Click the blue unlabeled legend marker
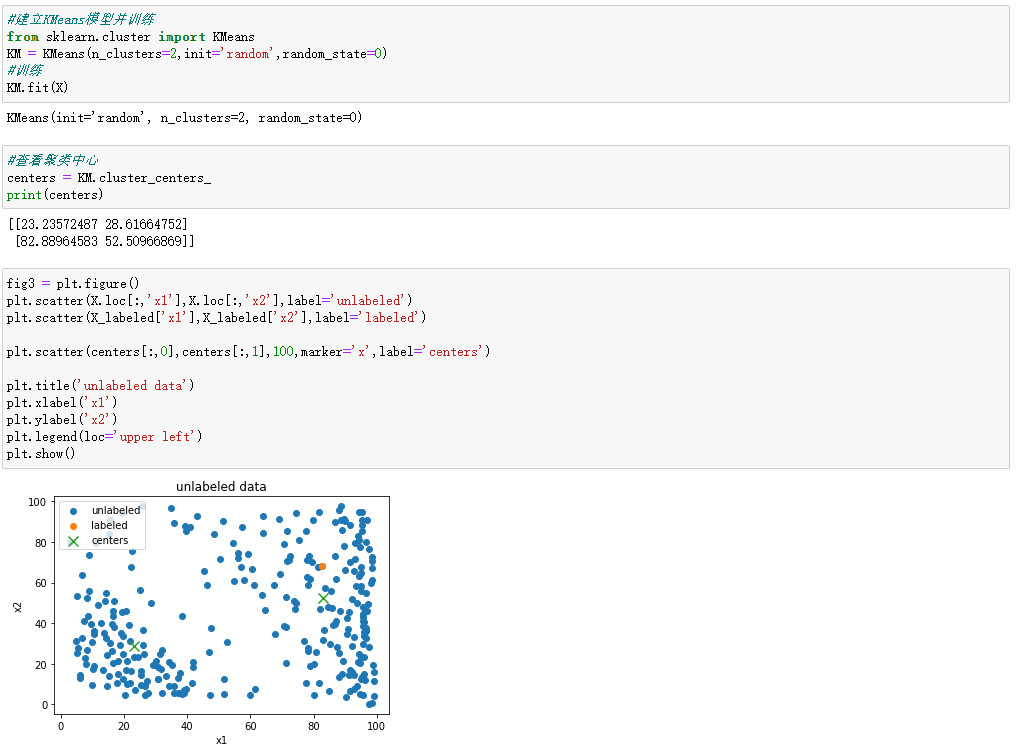Image resolution: width=1020 pixels, height=751 pixels. tap(74, 511)
